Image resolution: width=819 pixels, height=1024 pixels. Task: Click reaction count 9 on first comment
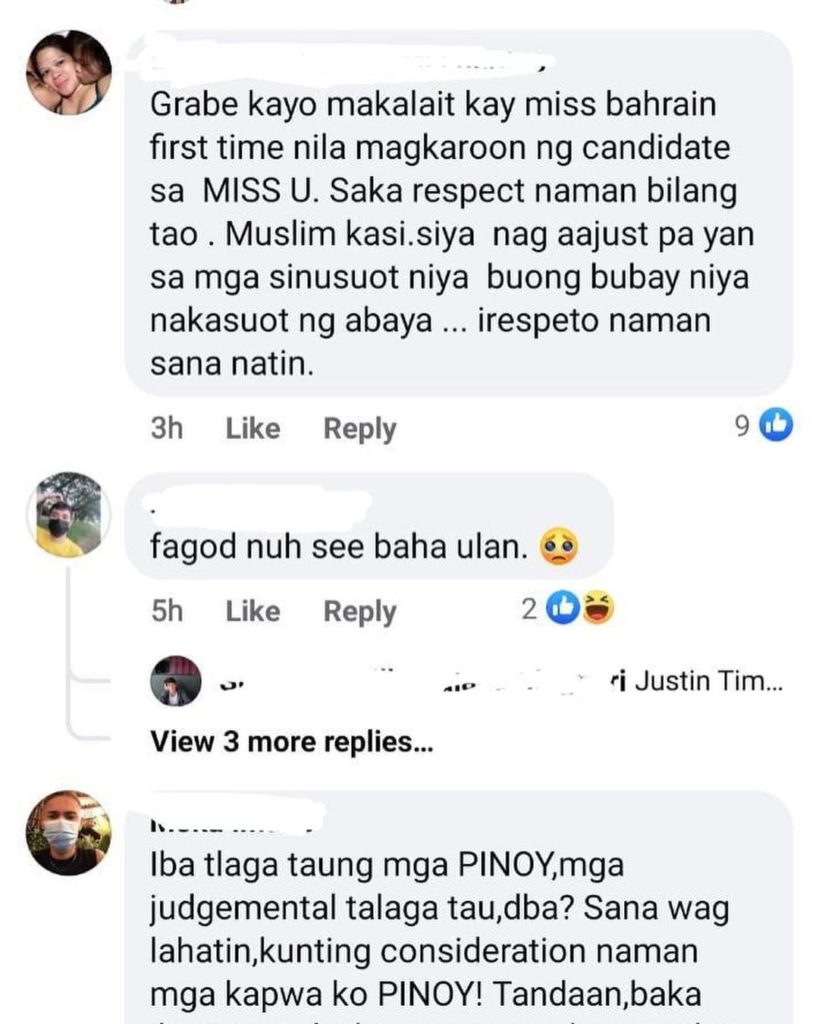tap(743, 426)
